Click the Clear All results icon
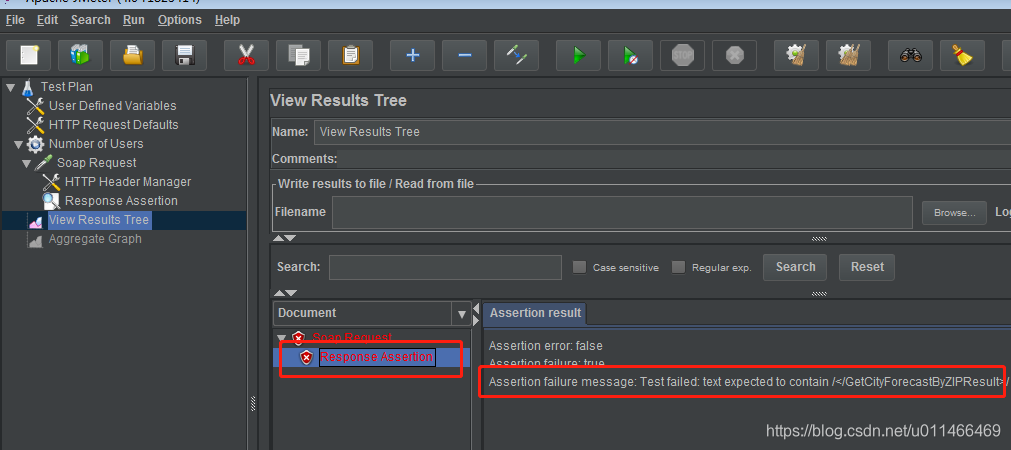 pos(849,55)
